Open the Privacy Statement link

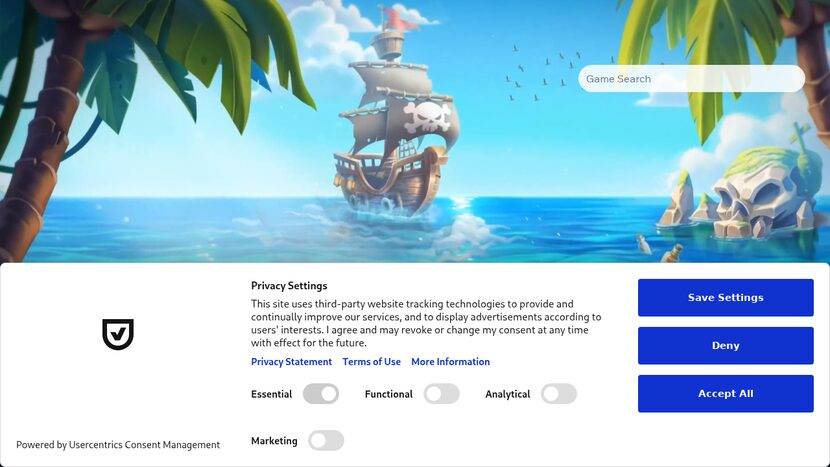292,362
